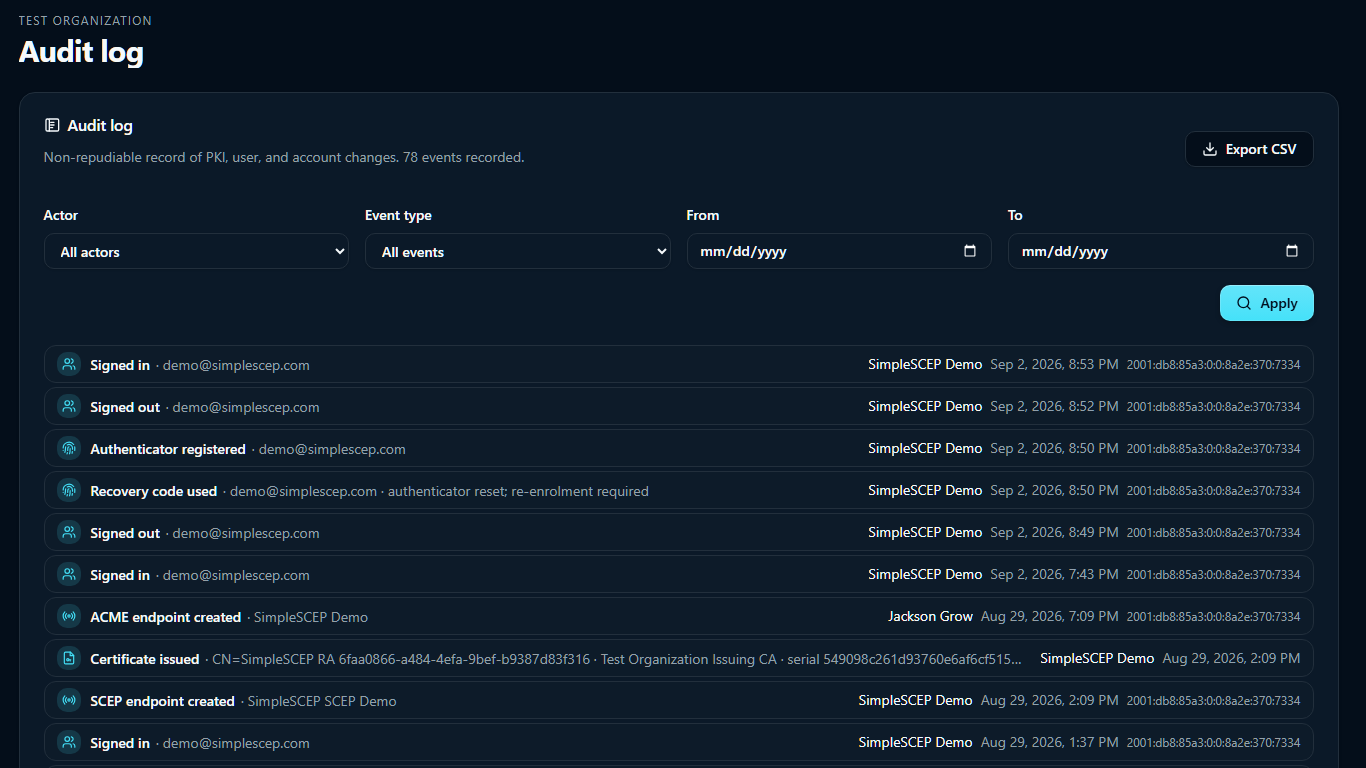The width and height of the screenshot is (1366, 768).
Task: Click the download icon in the Export CSV button
Action: 1210,149
